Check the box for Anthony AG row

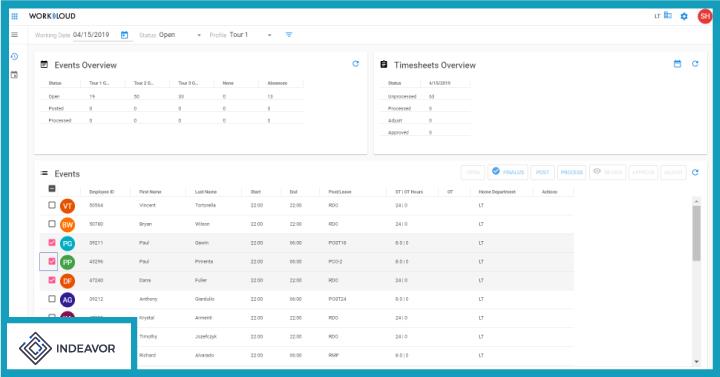pyautogui.click(x=52, y=298)
